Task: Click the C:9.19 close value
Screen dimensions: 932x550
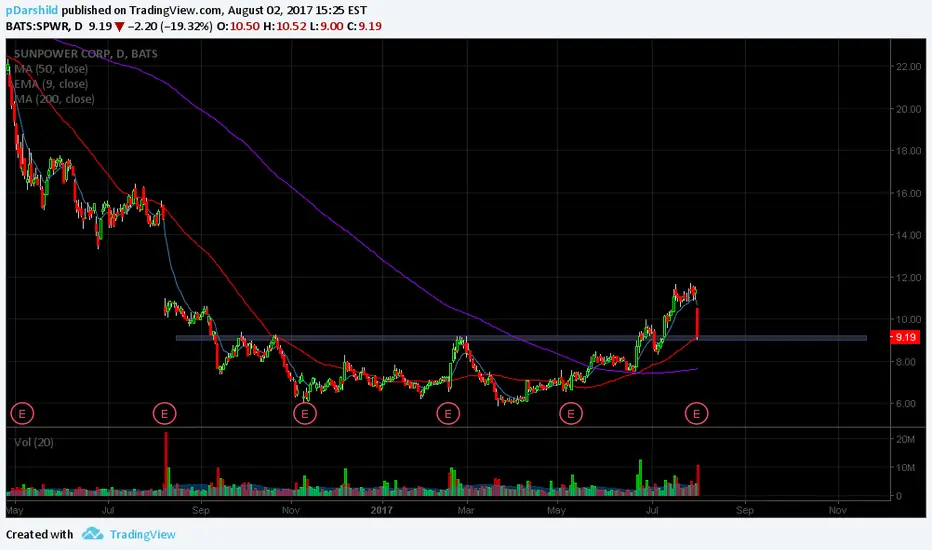Action: [x=364, y=26]
